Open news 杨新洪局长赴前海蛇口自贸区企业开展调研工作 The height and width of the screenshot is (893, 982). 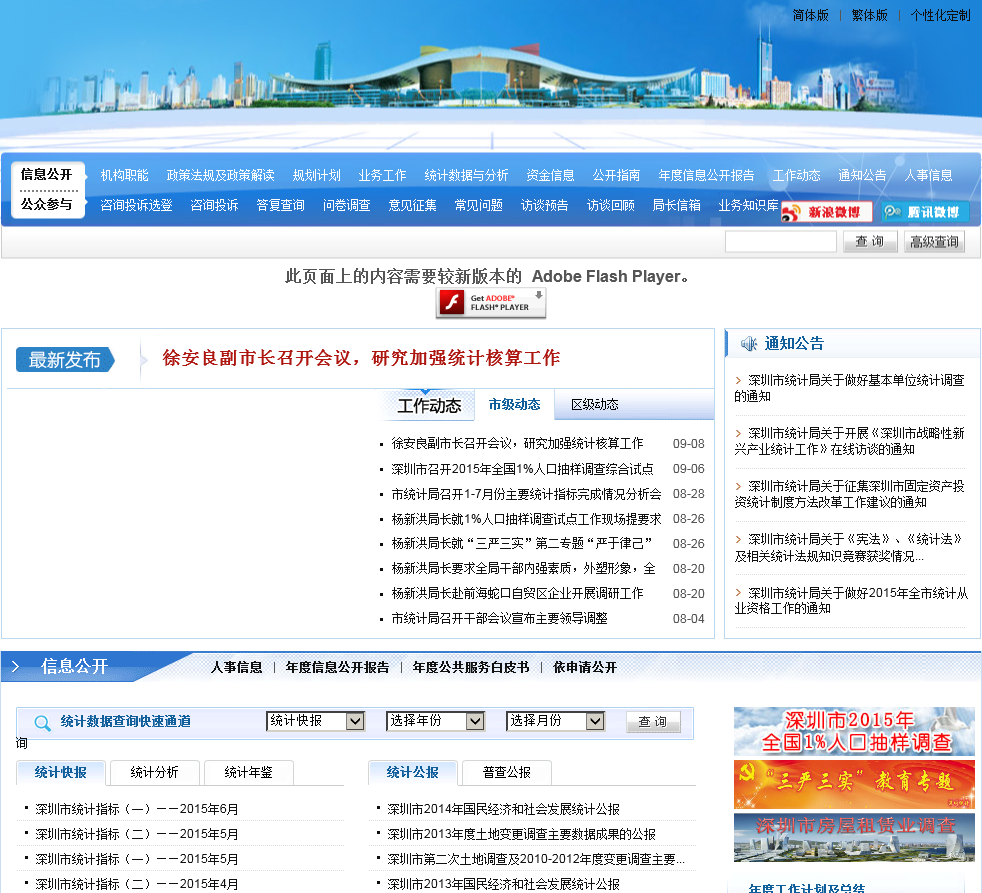click(x=517, y=594)
